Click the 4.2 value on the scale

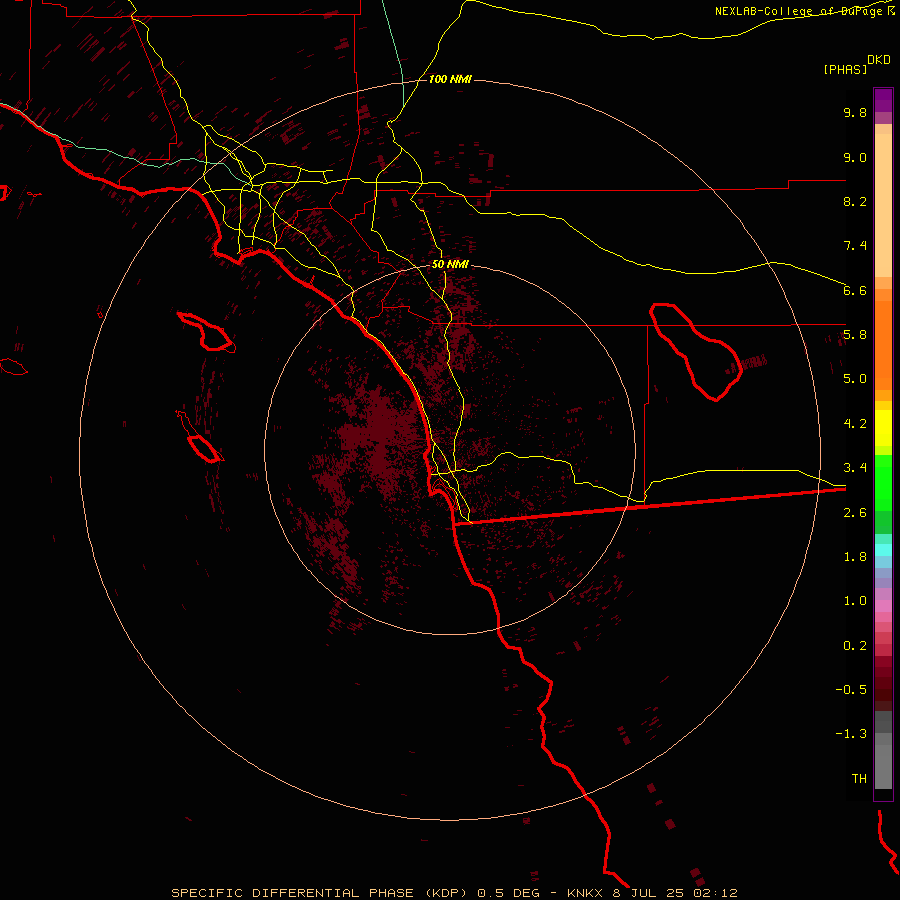tap(855, 424)
